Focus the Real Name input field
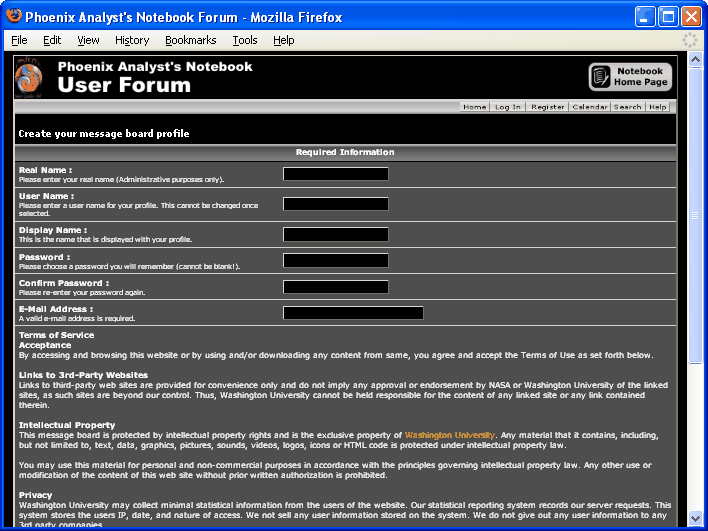The height and width of the screenshot is (531, 708). (x=335, y=174)
